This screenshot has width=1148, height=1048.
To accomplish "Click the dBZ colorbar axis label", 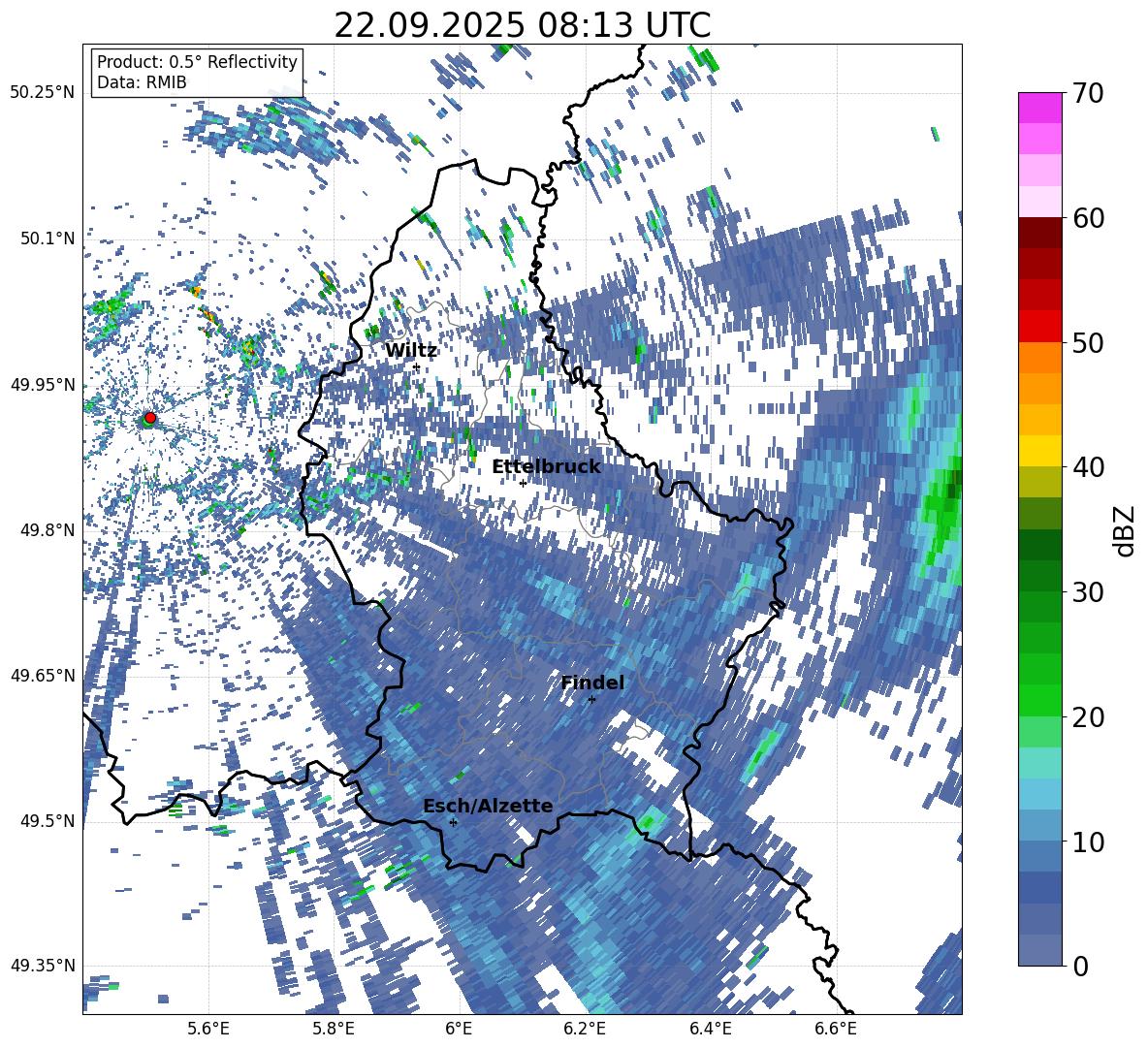I will click(1125, 530).
